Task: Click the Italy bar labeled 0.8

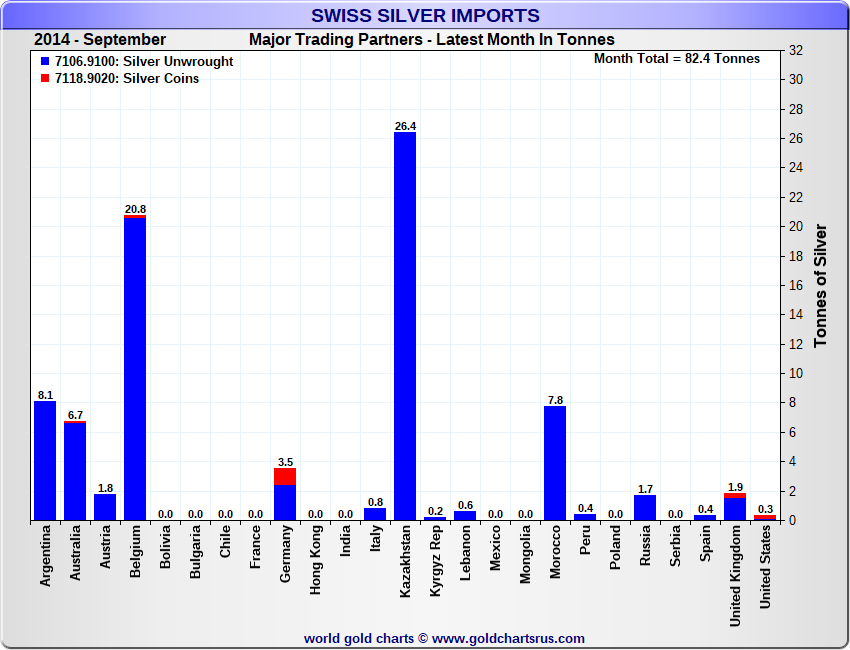Action: pos(375,514)
